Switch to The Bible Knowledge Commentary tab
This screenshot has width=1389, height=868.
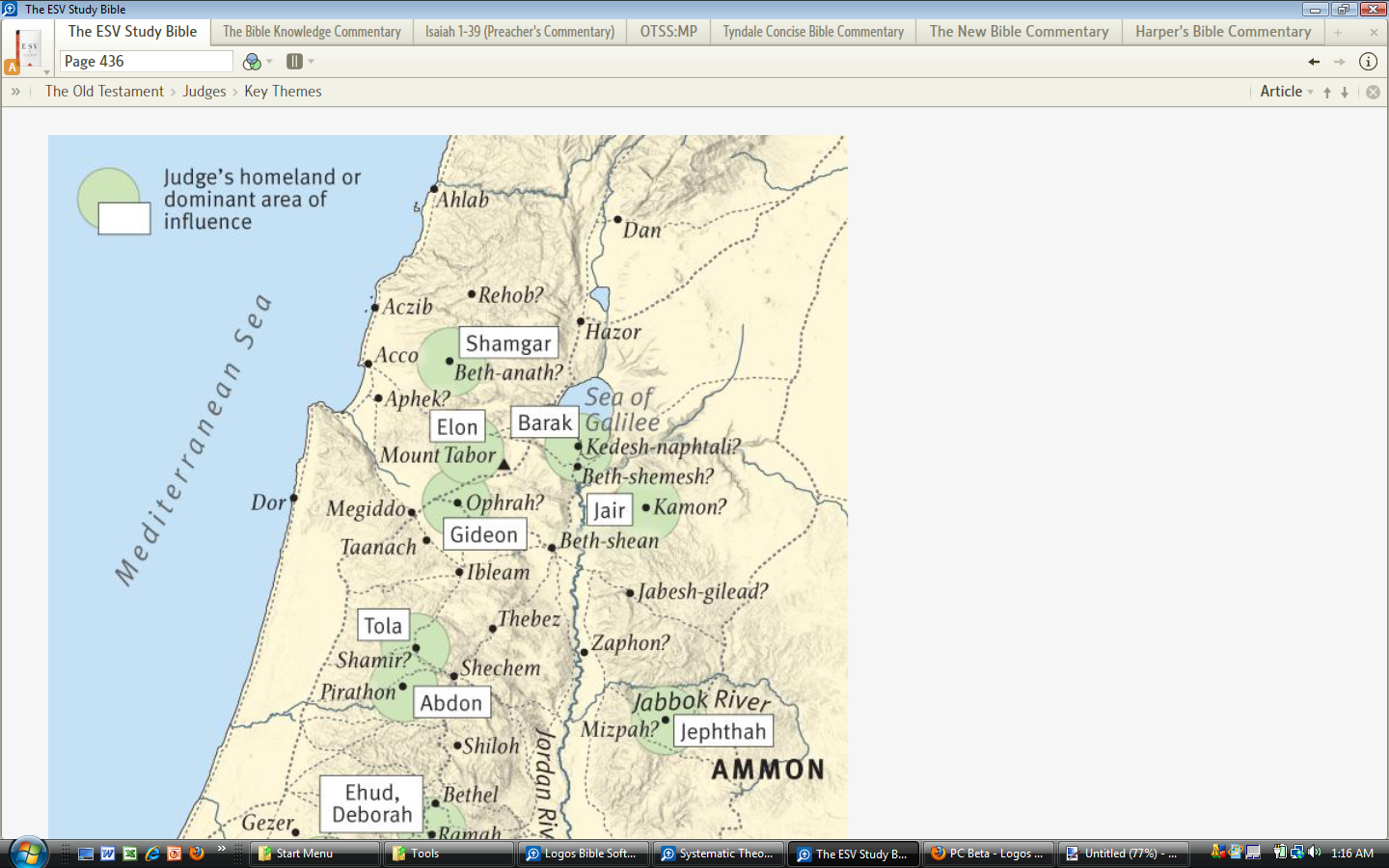pyautogui.click(x=312, y=32)
